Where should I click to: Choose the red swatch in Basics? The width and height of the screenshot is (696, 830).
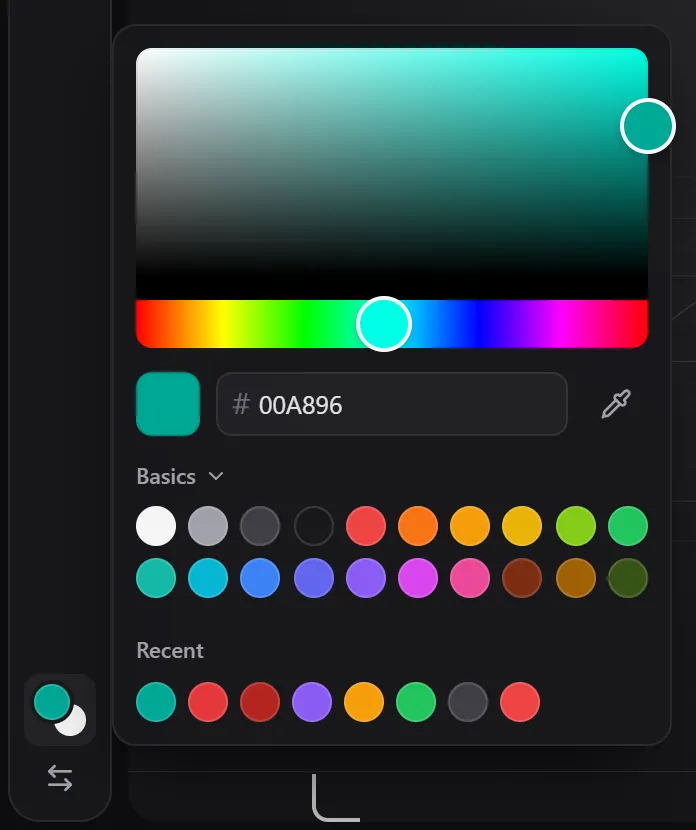(366, 526)
